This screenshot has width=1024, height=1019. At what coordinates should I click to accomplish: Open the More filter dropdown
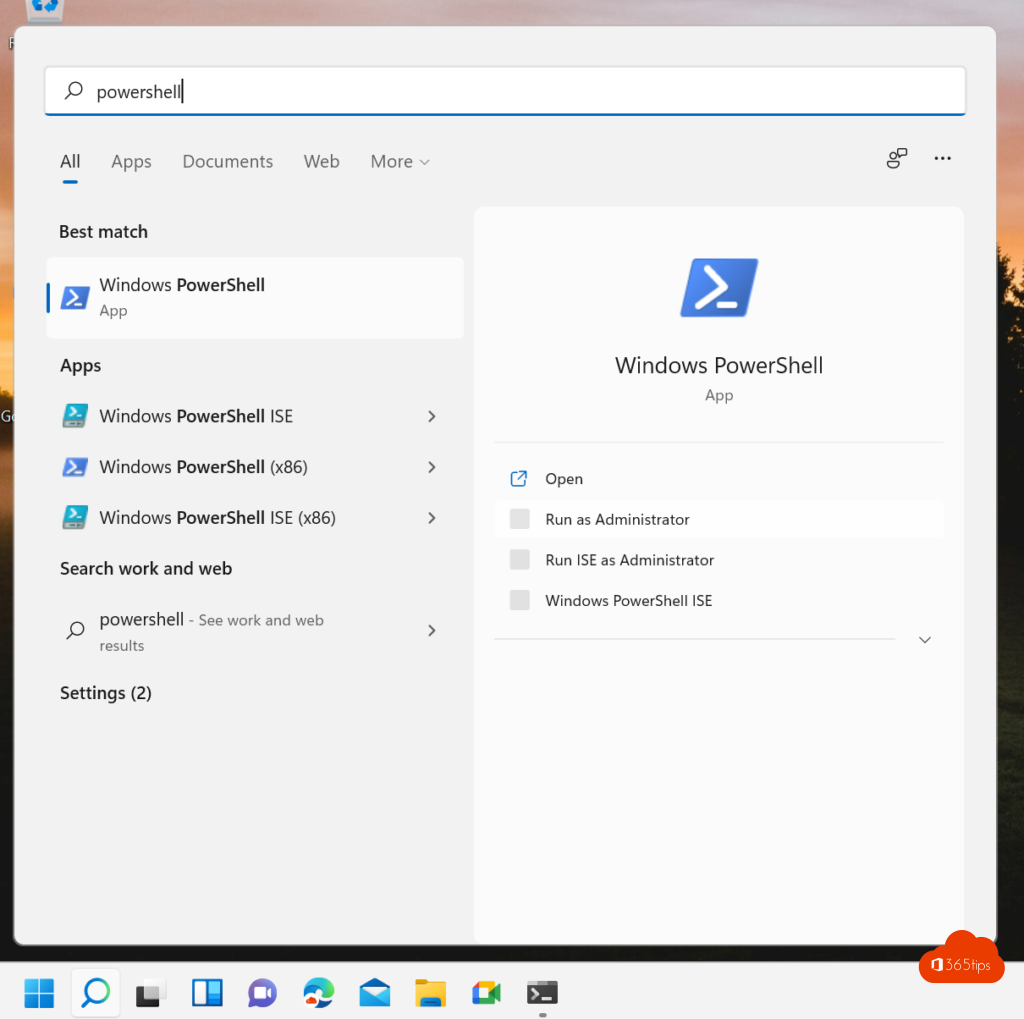click(400, 162)
